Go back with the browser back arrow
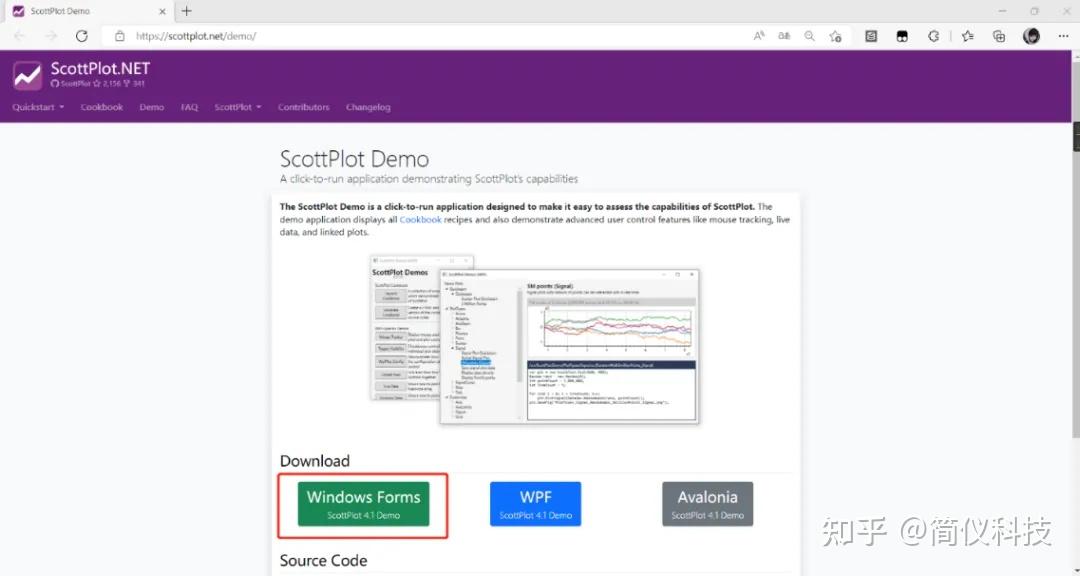Image resolution: width=1080 pixels, height=576 pixels. point(19,36)
